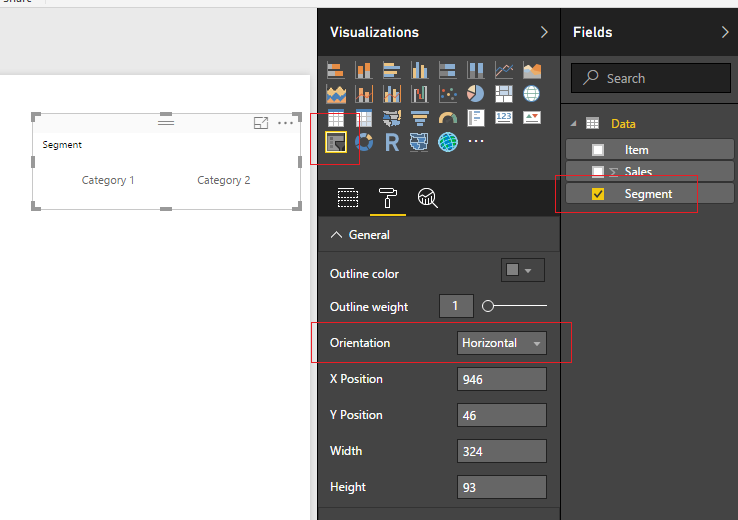Select the line and clustered column chart
The height and width of the screenshot is (520, 738).
click(x=392, y=94)
